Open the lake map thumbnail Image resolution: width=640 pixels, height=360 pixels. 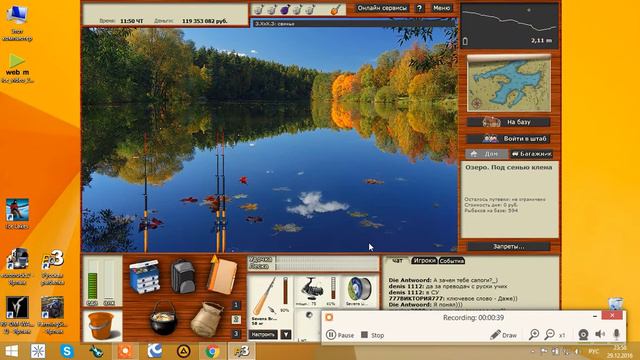coord(509,84)
